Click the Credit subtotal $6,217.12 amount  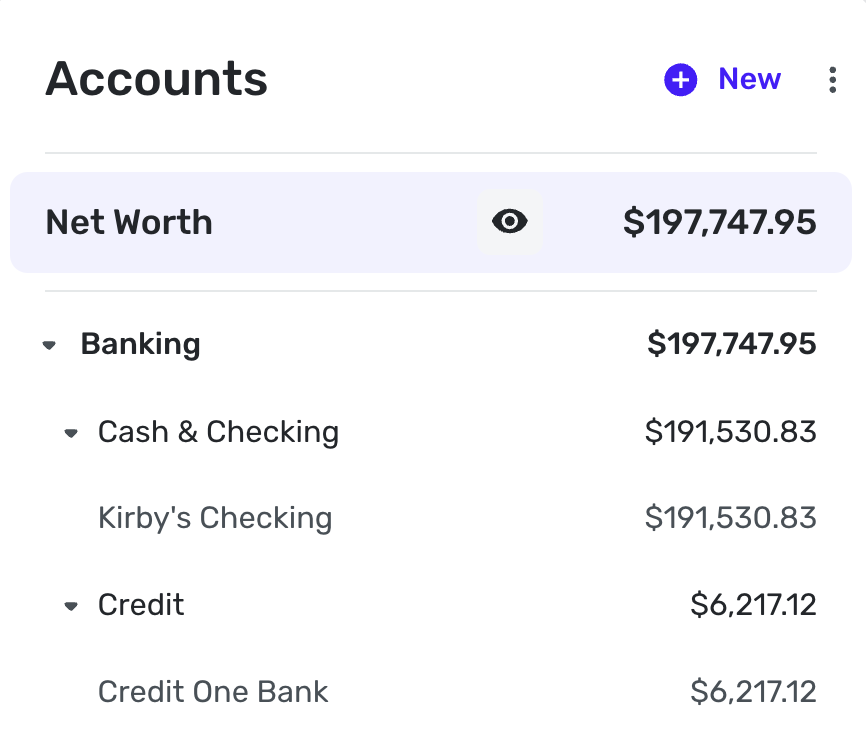pos(753,605)
